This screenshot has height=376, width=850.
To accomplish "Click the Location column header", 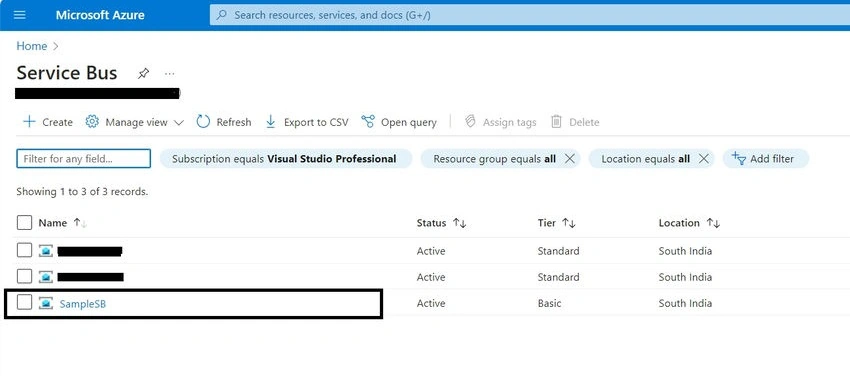I will pyautogui.click(x=679, y=223).
